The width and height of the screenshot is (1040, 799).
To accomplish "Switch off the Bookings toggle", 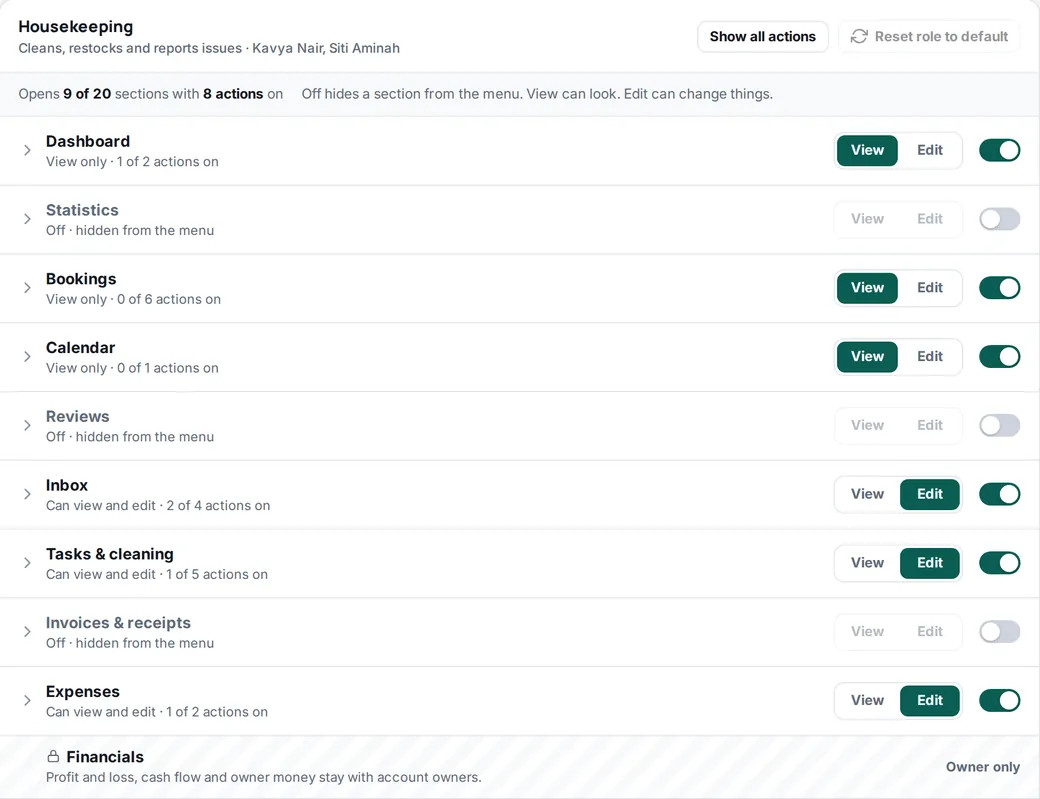I will (1000, 288).
